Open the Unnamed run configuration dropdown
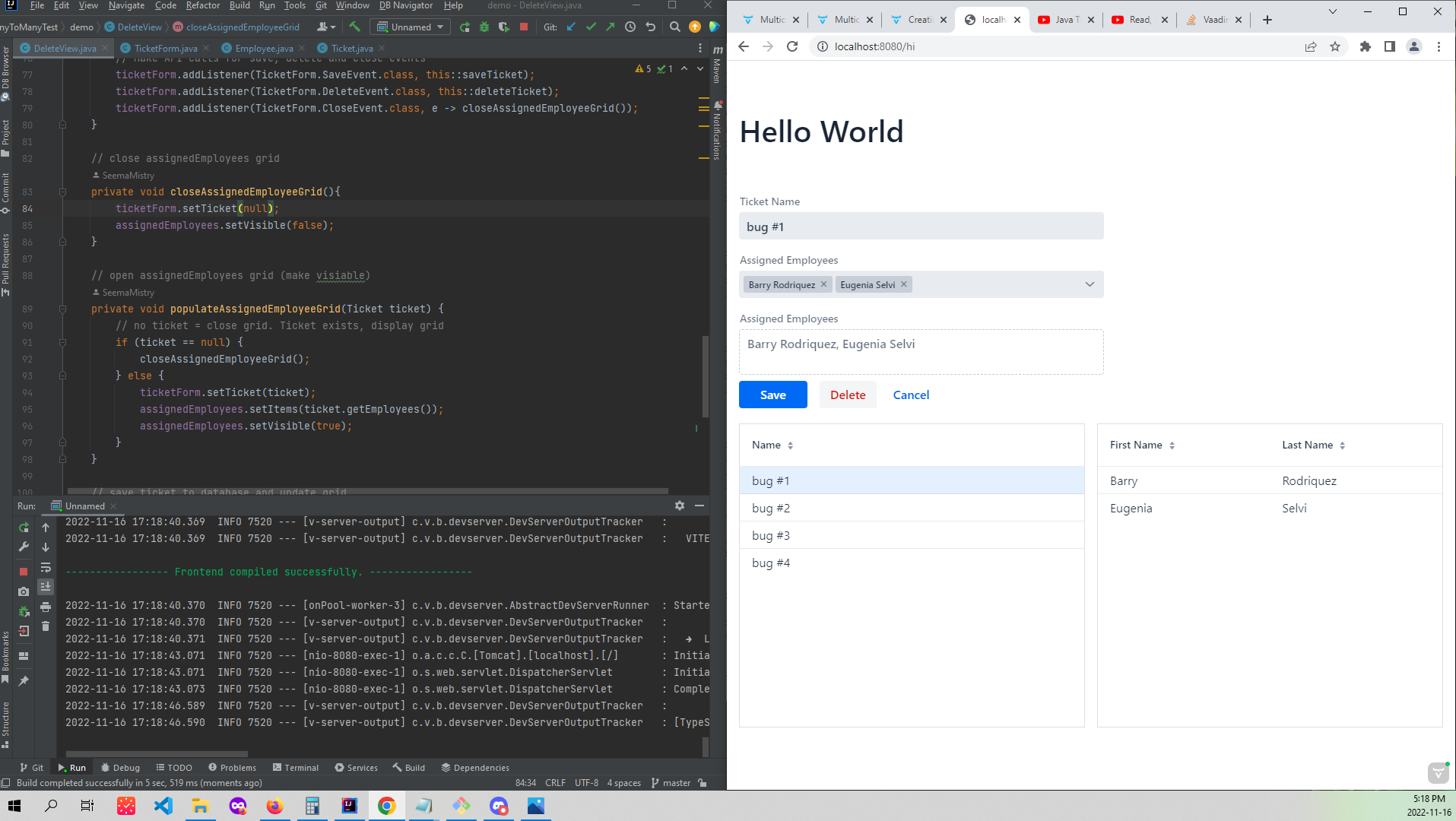The height and width of the screenshot is (821, 1456). pyautogui.click(x=411, y=27)
